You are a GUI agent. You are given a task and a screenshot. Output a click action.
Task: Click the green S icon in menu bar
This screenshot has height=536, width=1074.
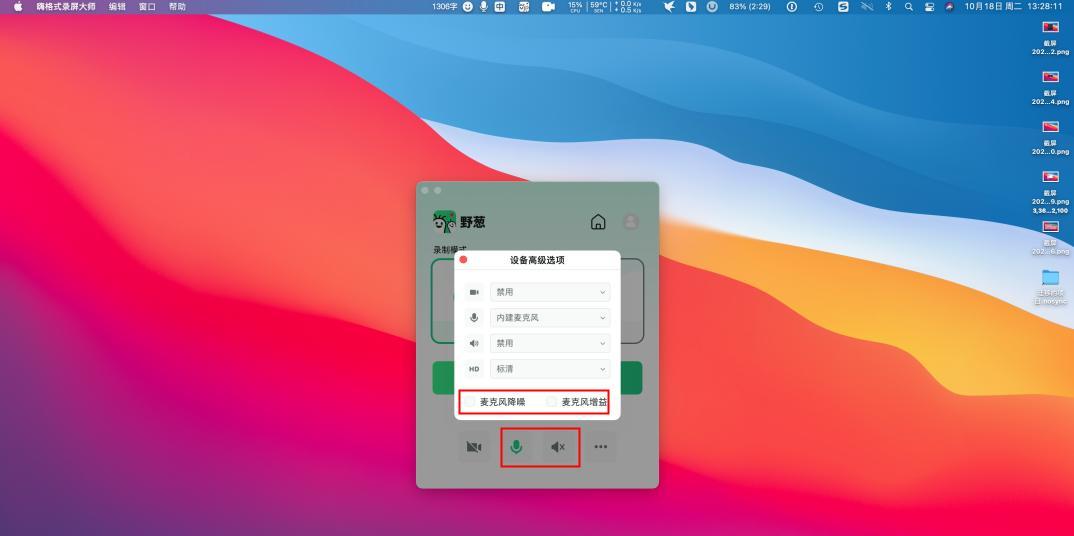[843, 6]
